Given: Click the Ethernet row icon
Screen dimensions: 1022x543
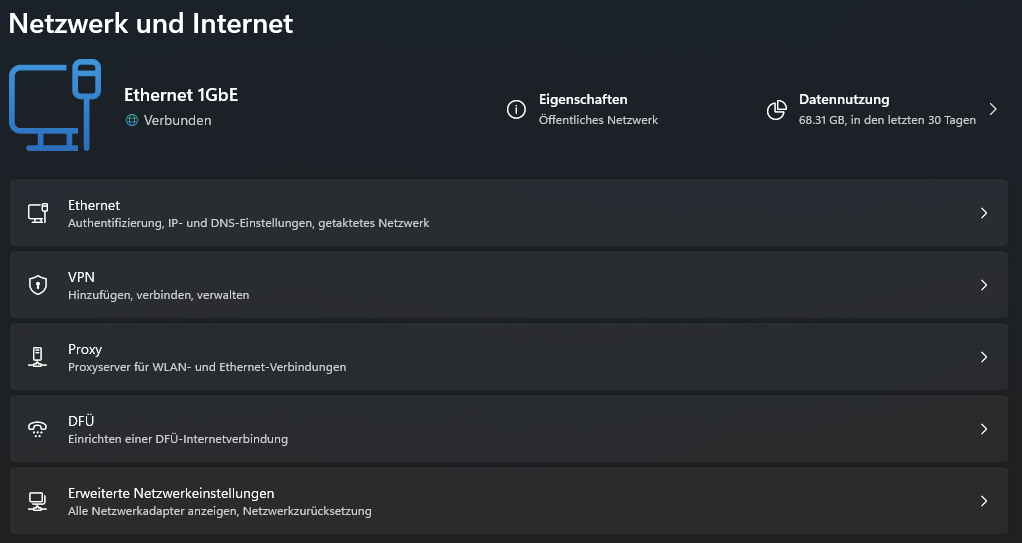Looking at the screenshot, I should 38,212.
